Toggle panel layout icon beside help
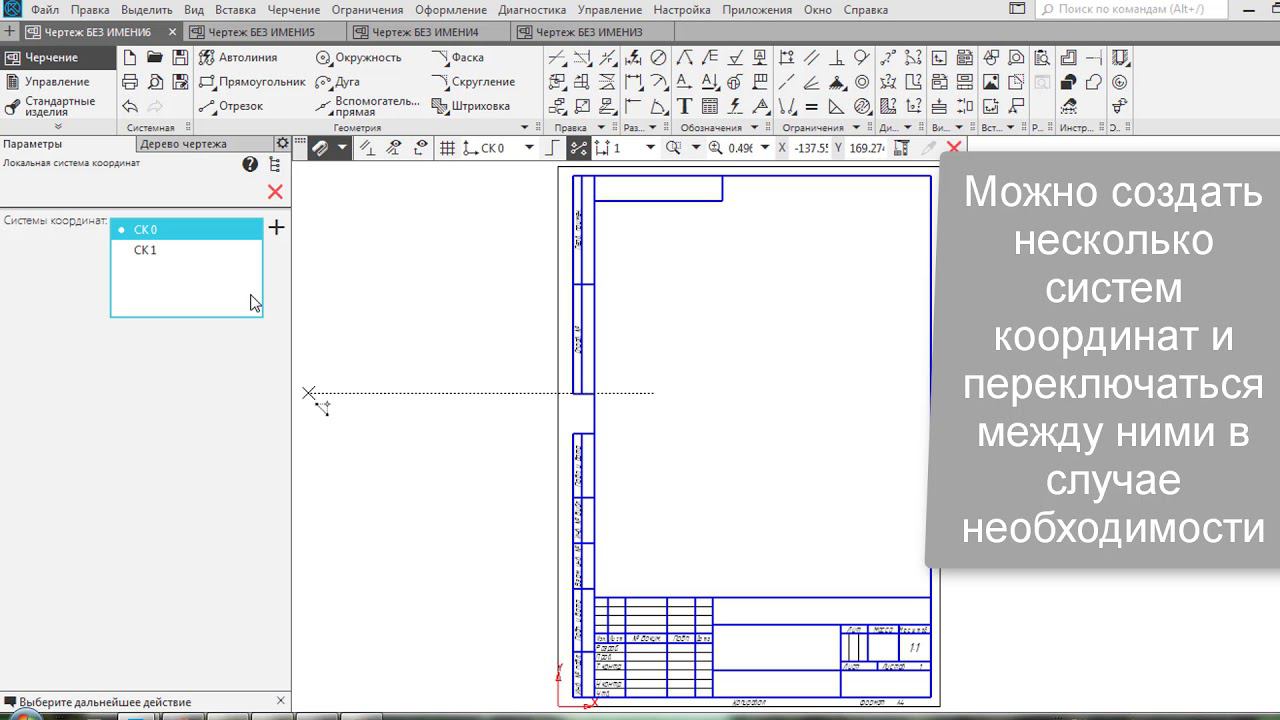Screen dimensions: 1280x720 tap(275, 165)
